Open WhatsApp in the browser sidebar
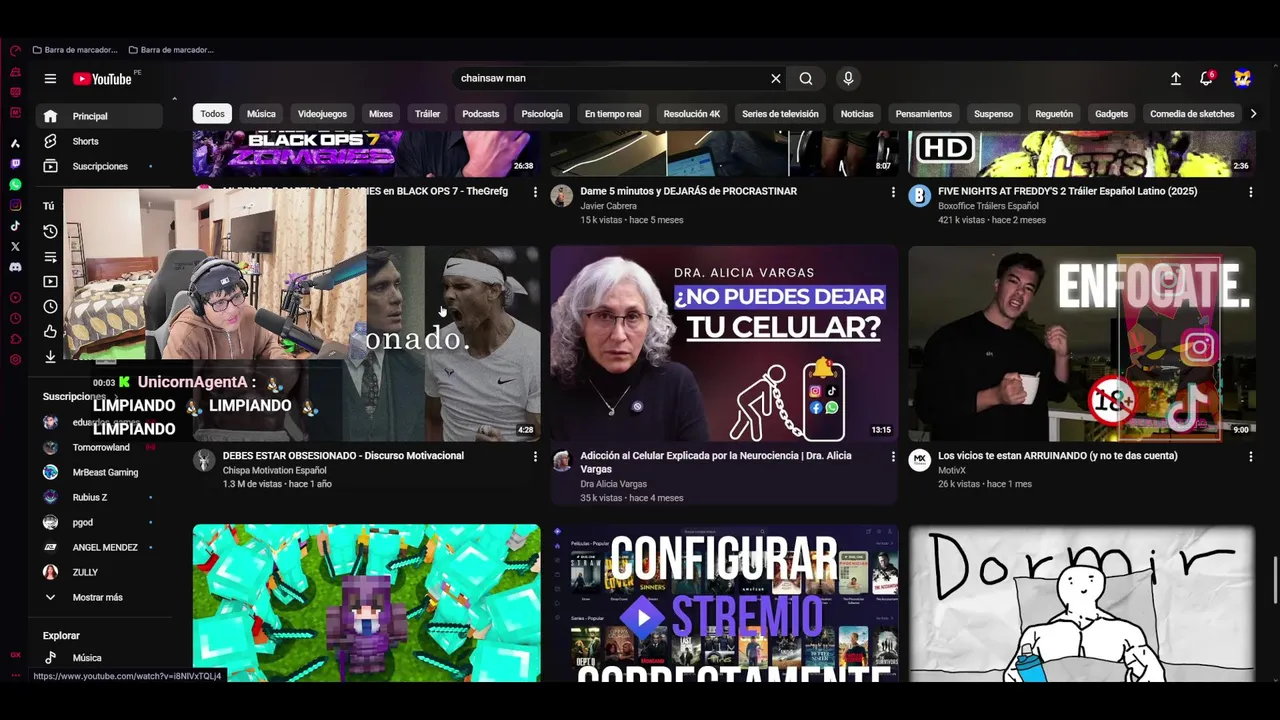 pyautogui.click(x=15, y=185)
